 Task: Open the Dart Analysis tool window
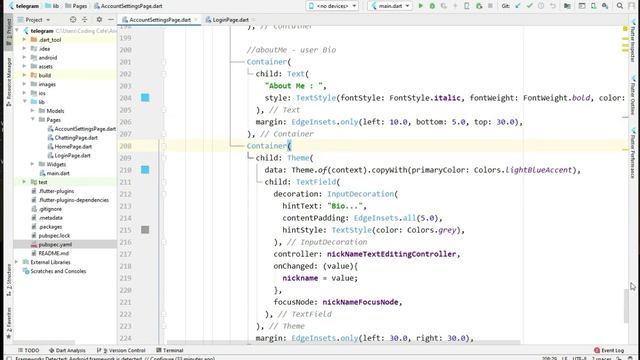[67, 350]
